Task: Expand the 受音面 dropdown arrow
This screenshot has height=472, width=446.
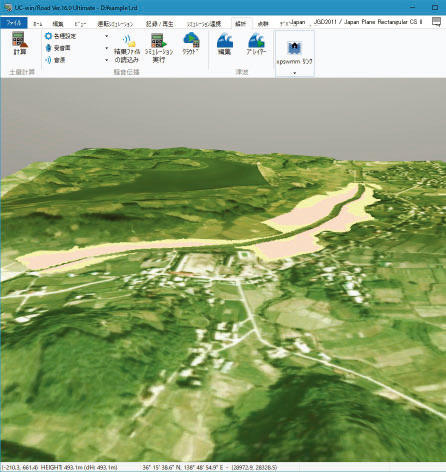Action: (x=107, y=48)
